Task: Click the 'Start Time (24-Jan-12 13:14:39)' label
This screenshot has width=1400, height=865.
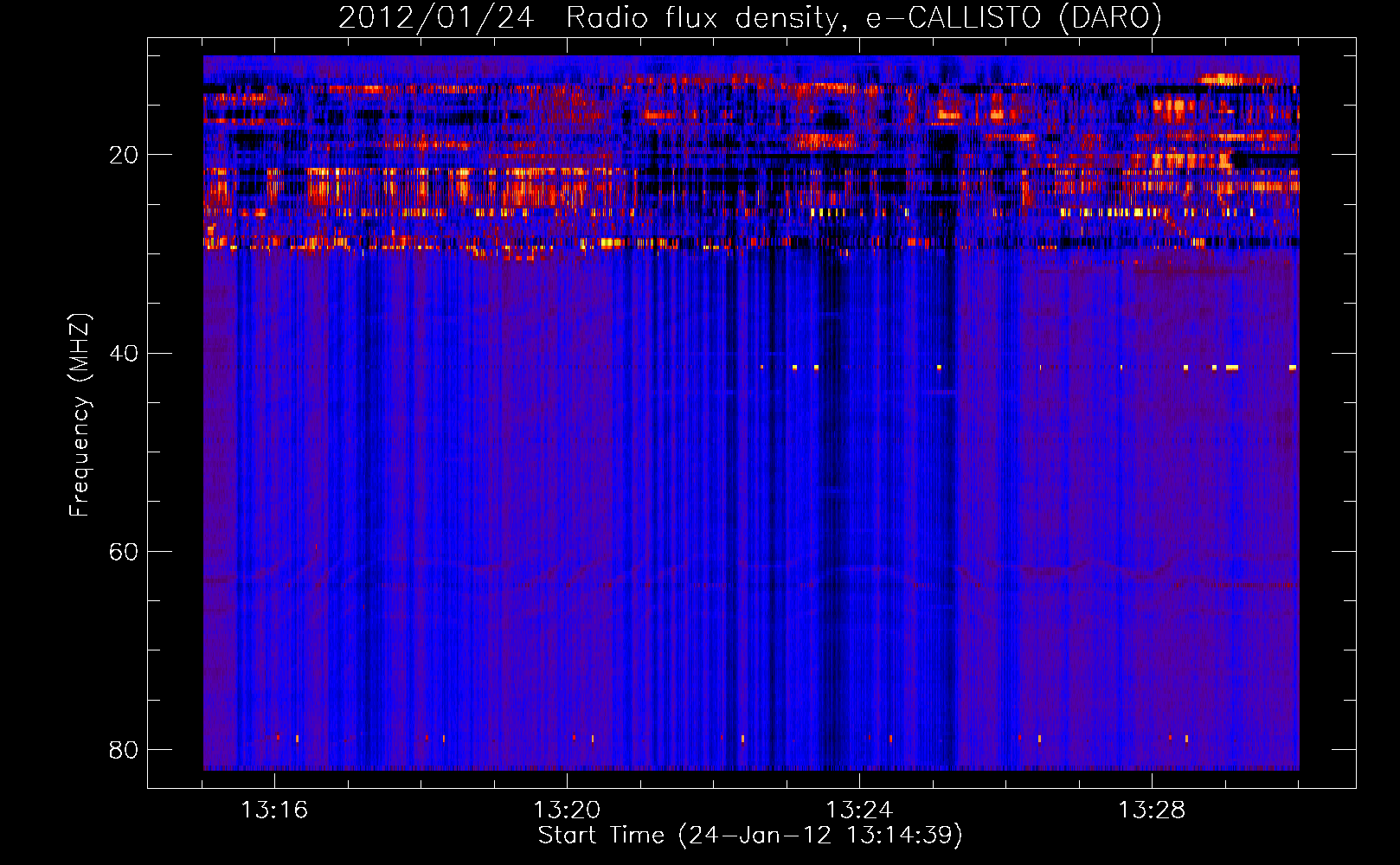Action: [750, 836]
